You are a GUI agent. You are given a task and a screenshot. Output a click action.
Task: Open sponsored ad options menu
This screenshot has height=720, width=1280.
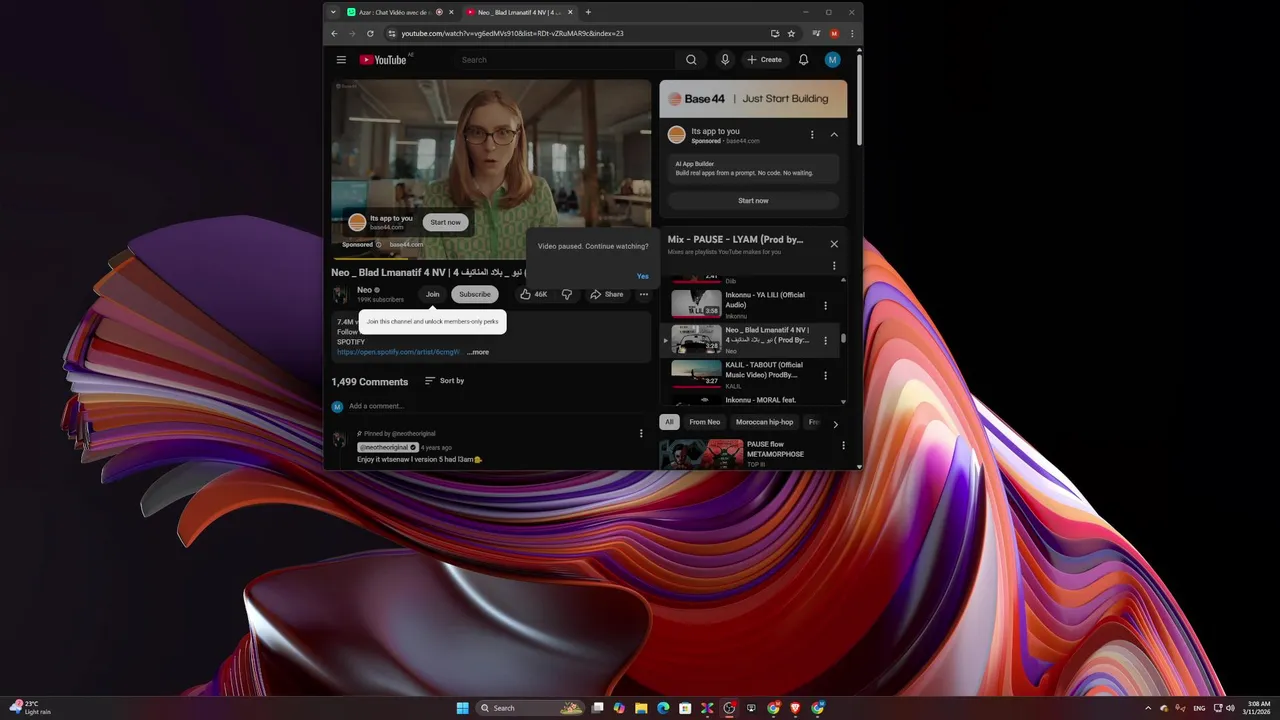812,135
